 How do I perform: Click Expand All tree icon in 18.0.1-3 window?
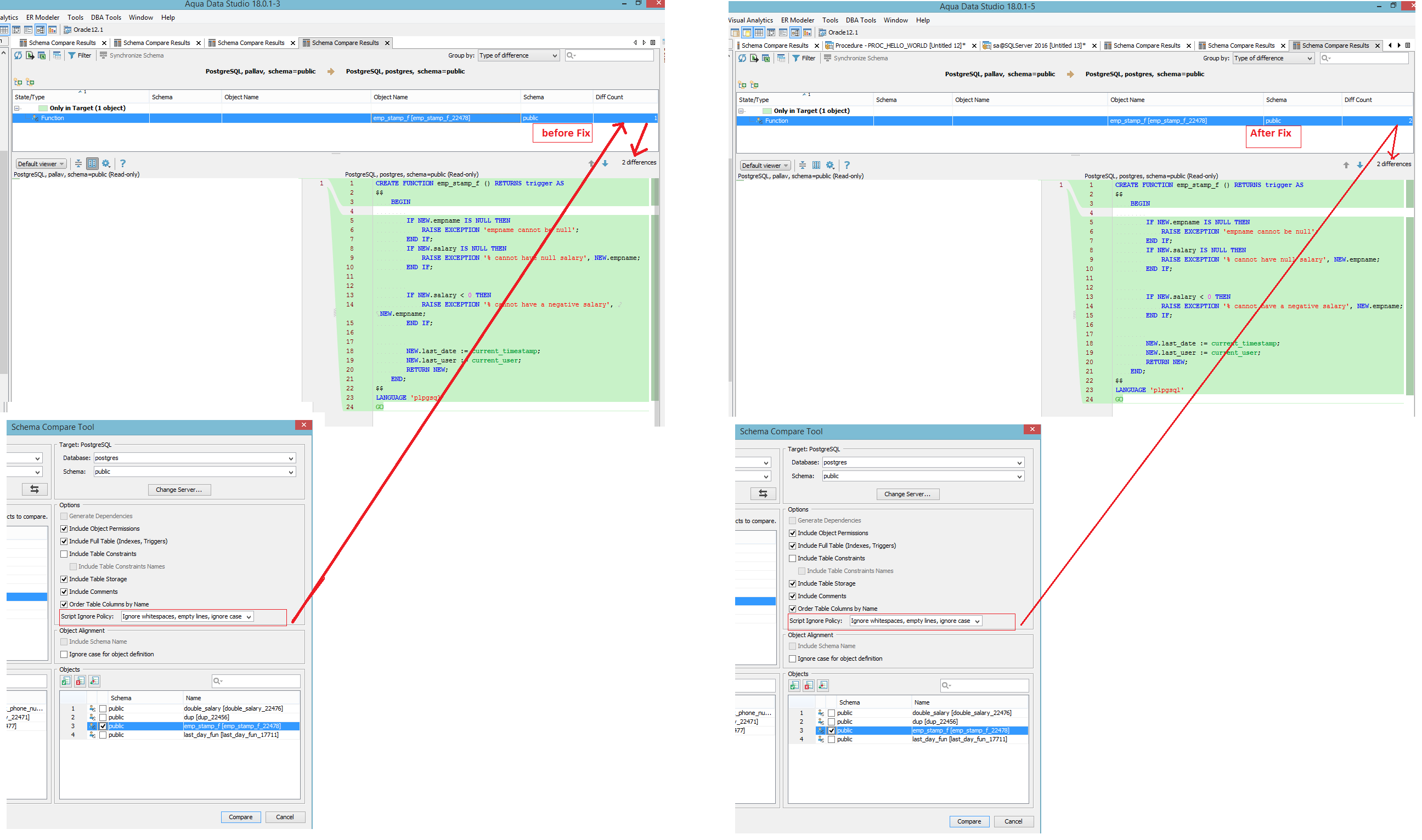(18, 82)
